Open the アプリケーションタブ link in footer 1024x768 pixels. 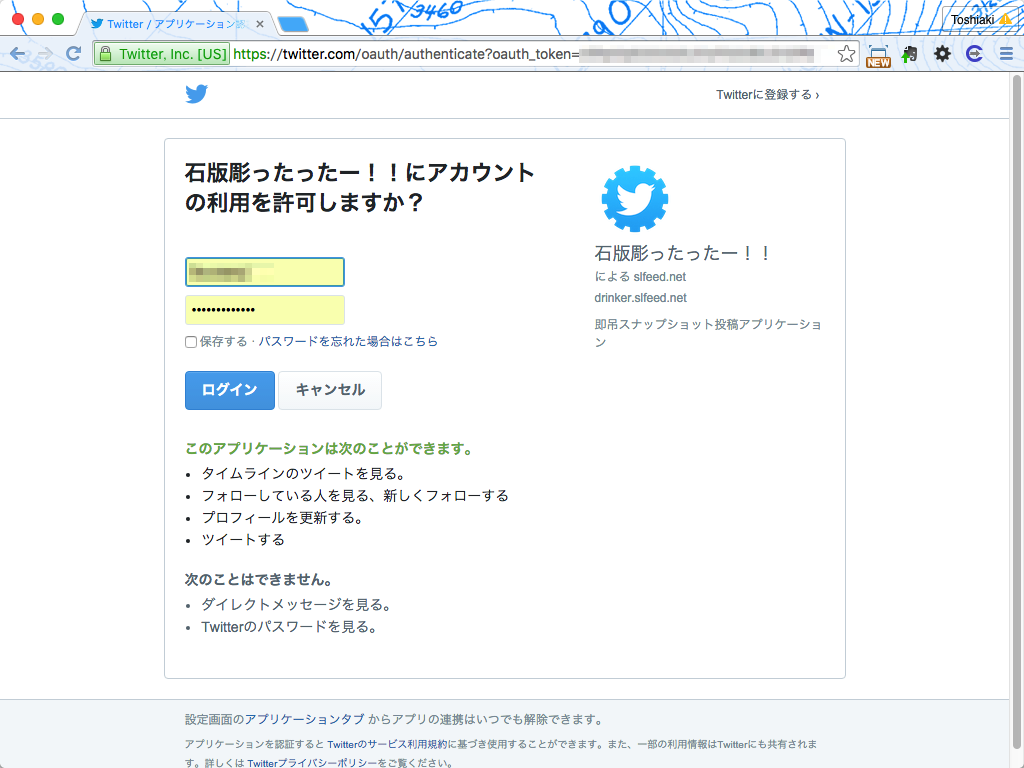tap(304, 719)
